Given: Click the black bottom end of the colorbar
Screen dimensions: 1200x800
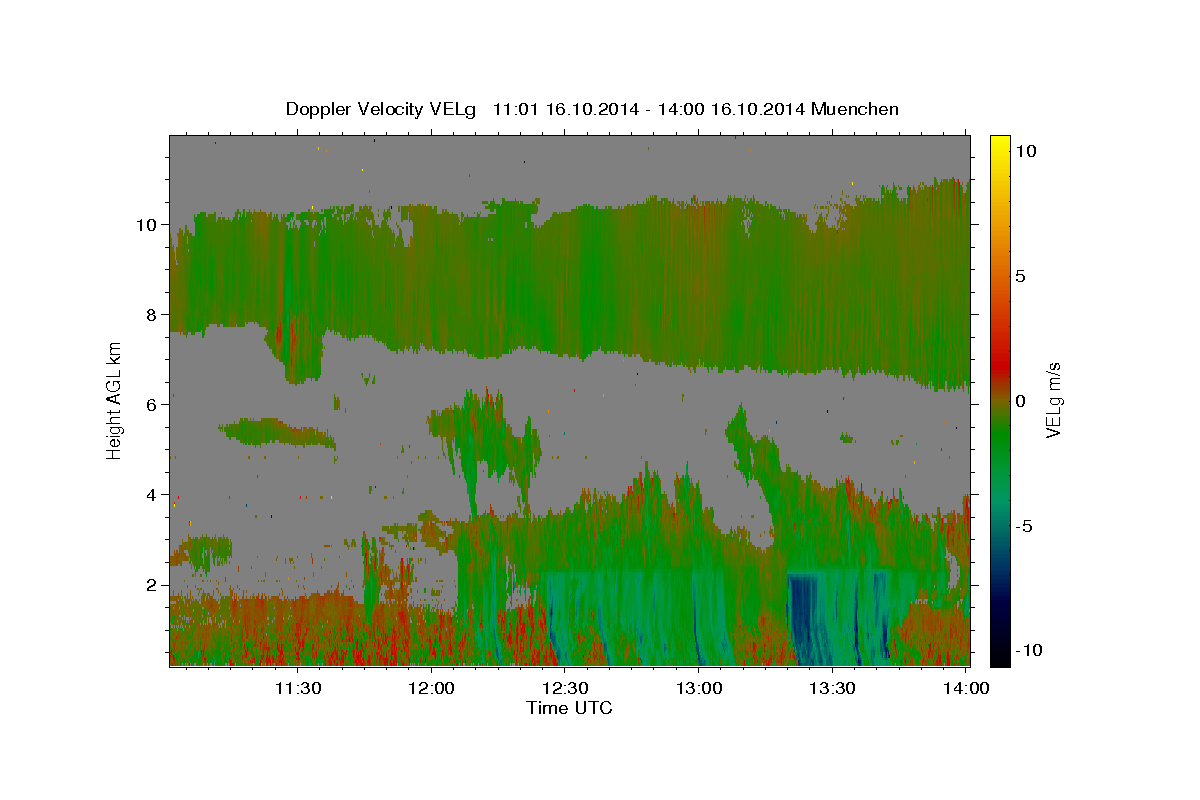Looking at the screenshot, I should pos(1000,658).
